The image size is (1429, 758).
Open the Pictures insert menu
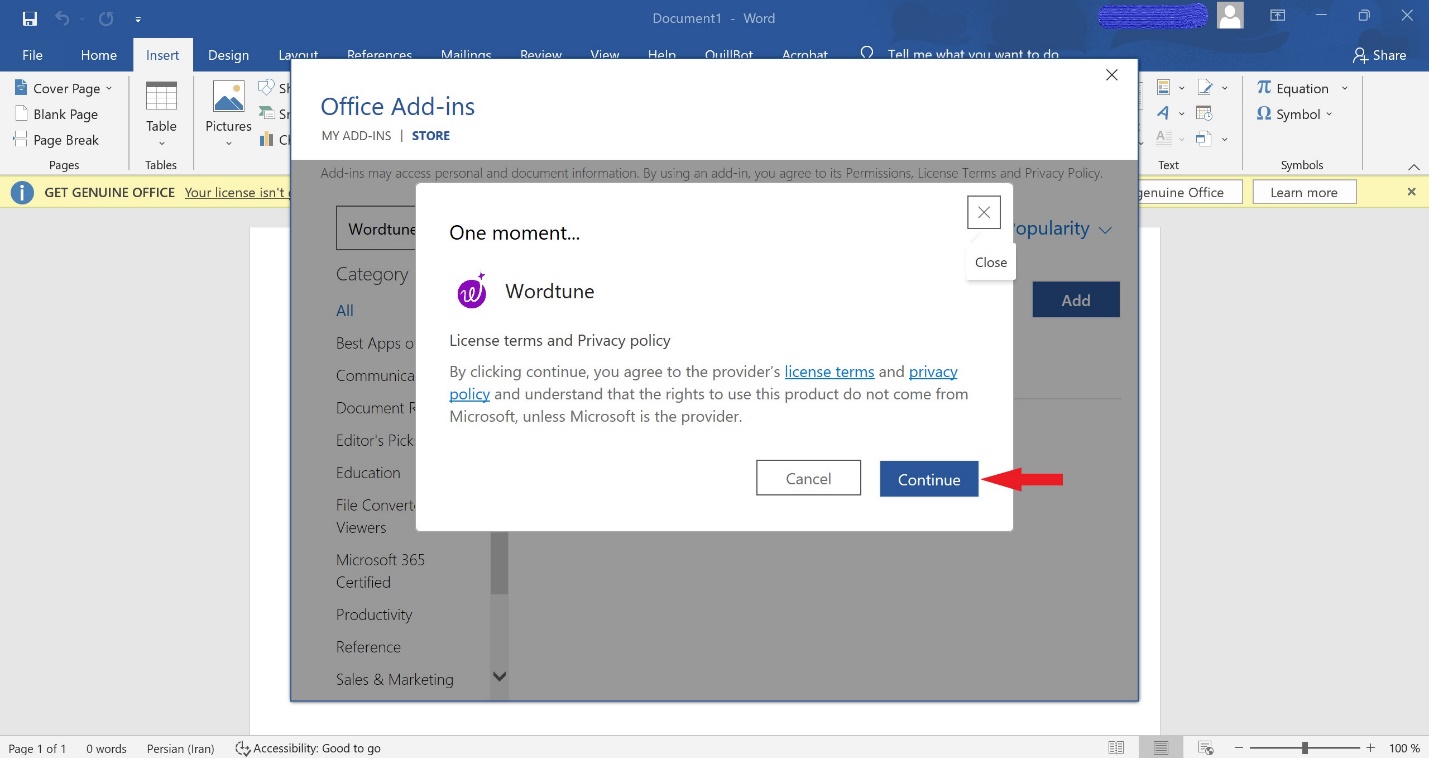coord(228,113)
